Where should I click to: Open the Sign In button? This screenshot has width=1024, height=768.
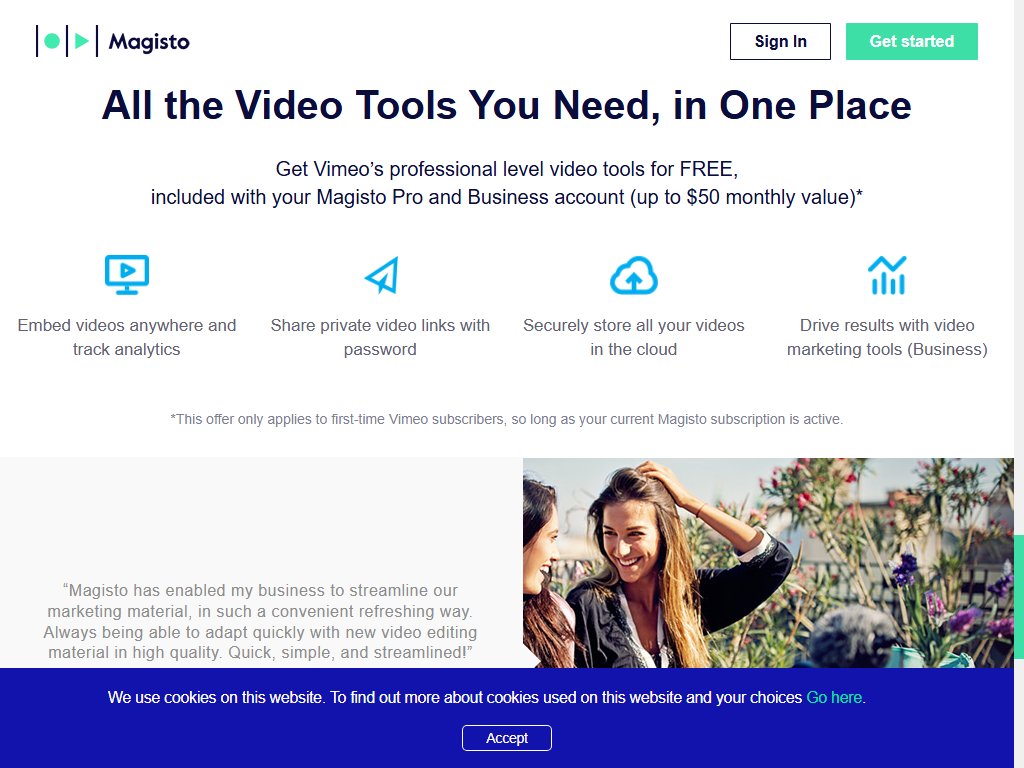pyautogui.click(x=780, y=41)
